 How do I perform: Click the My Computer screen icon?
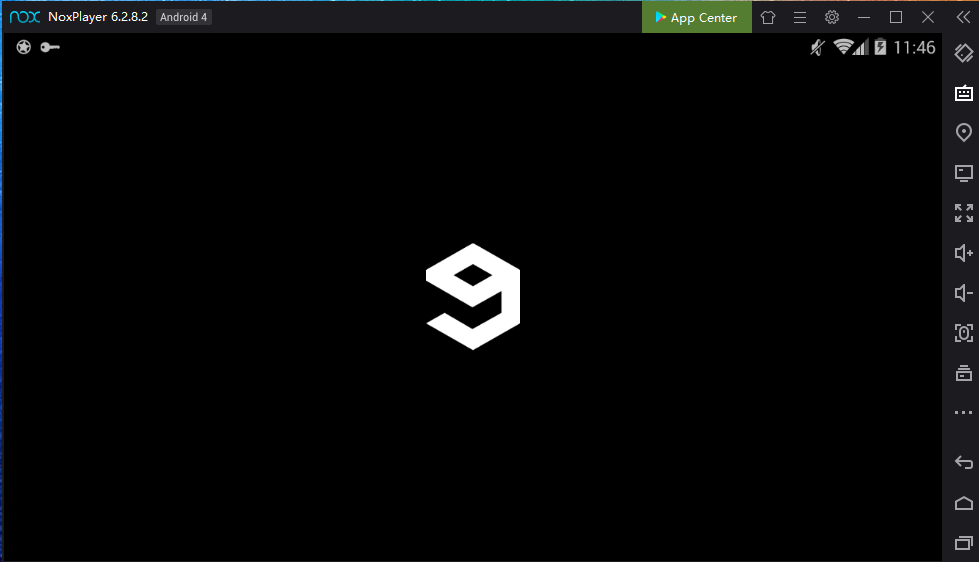[963, 173]
